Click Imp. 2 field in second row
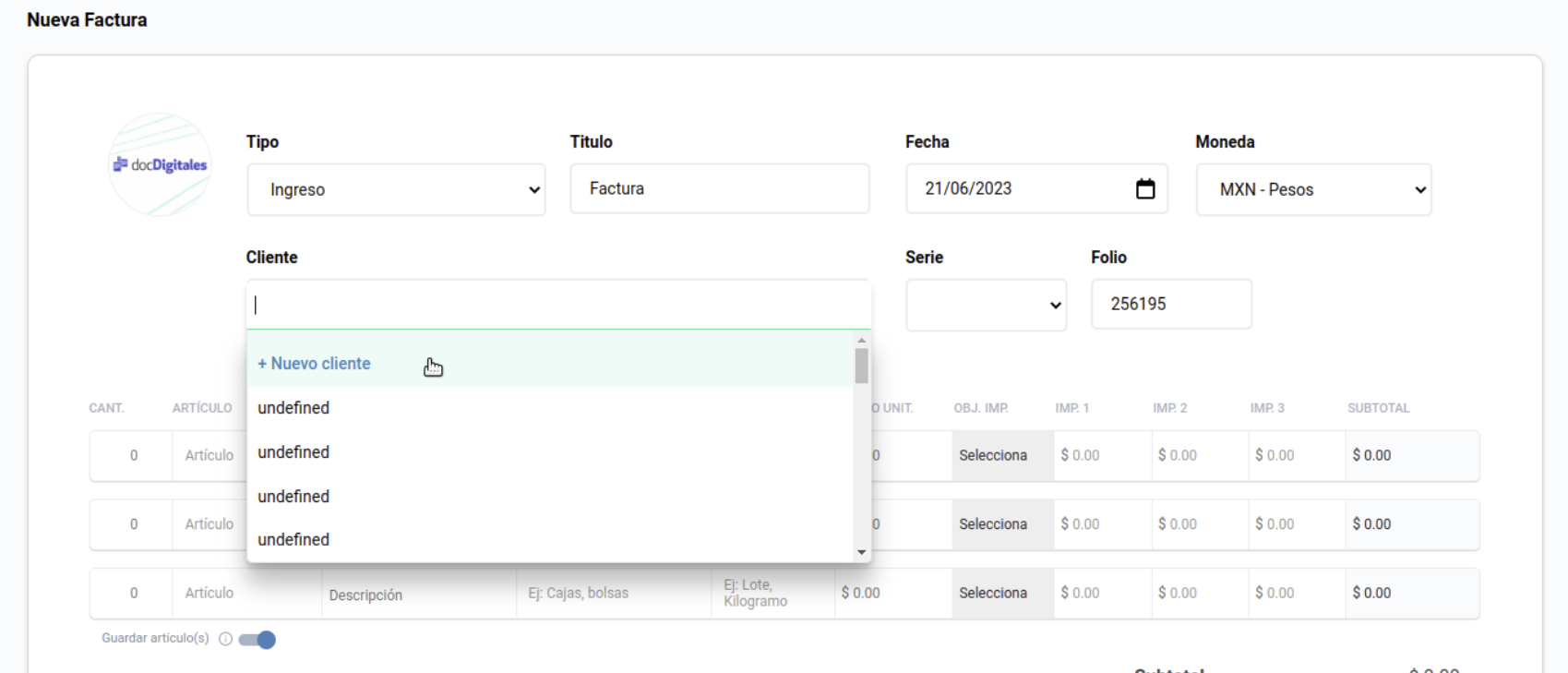 1200,524
